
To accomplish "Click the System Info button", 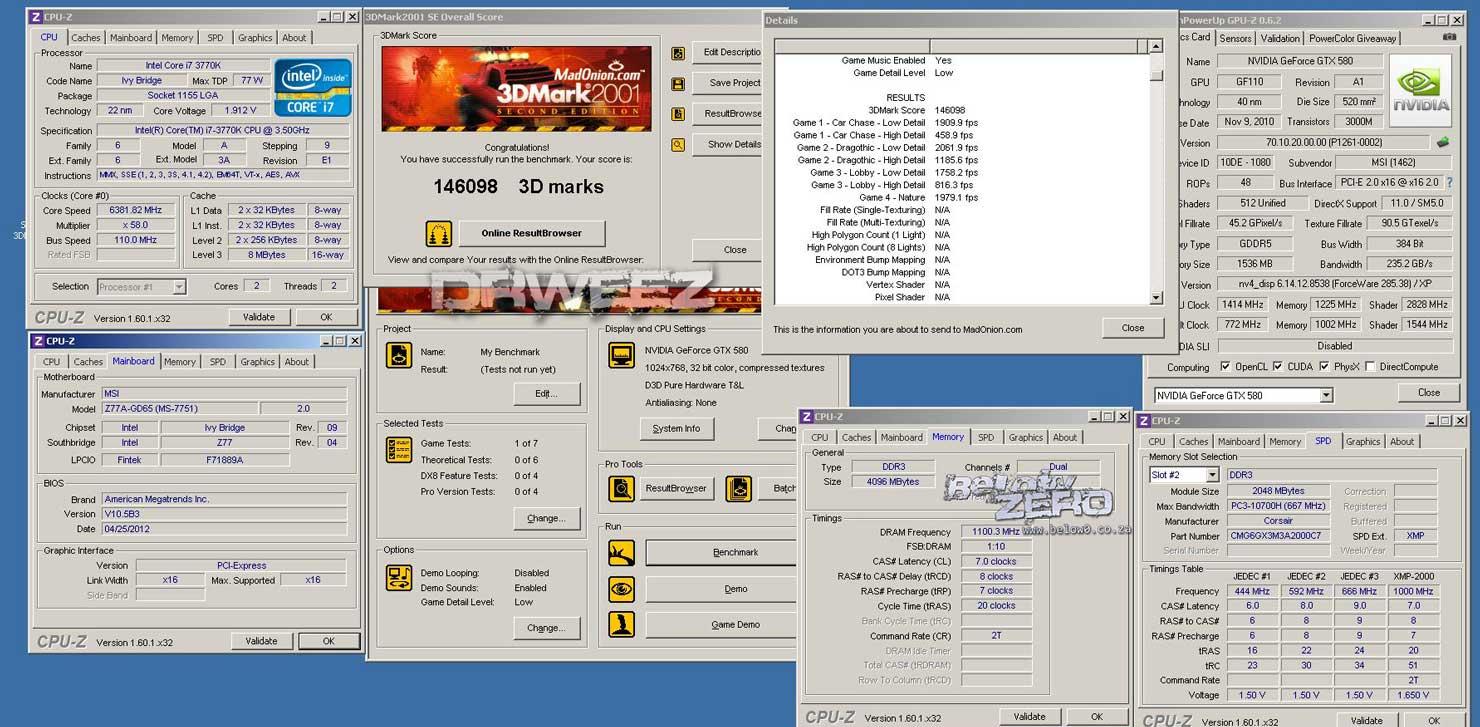I will point(676,428).
